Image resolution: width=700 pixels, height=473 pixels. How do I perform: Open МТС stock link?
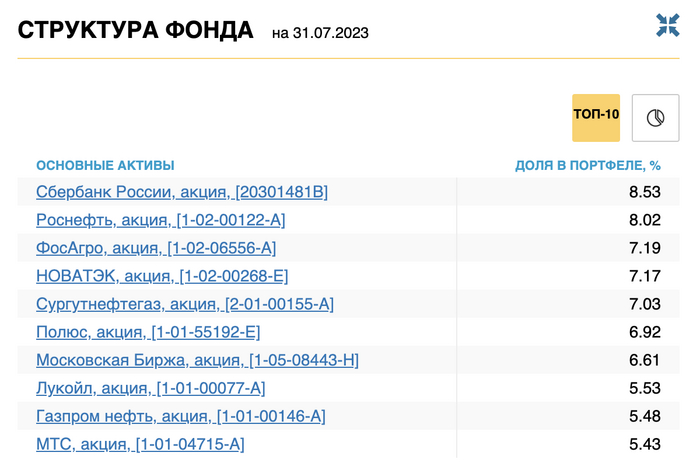coord(140,444)
